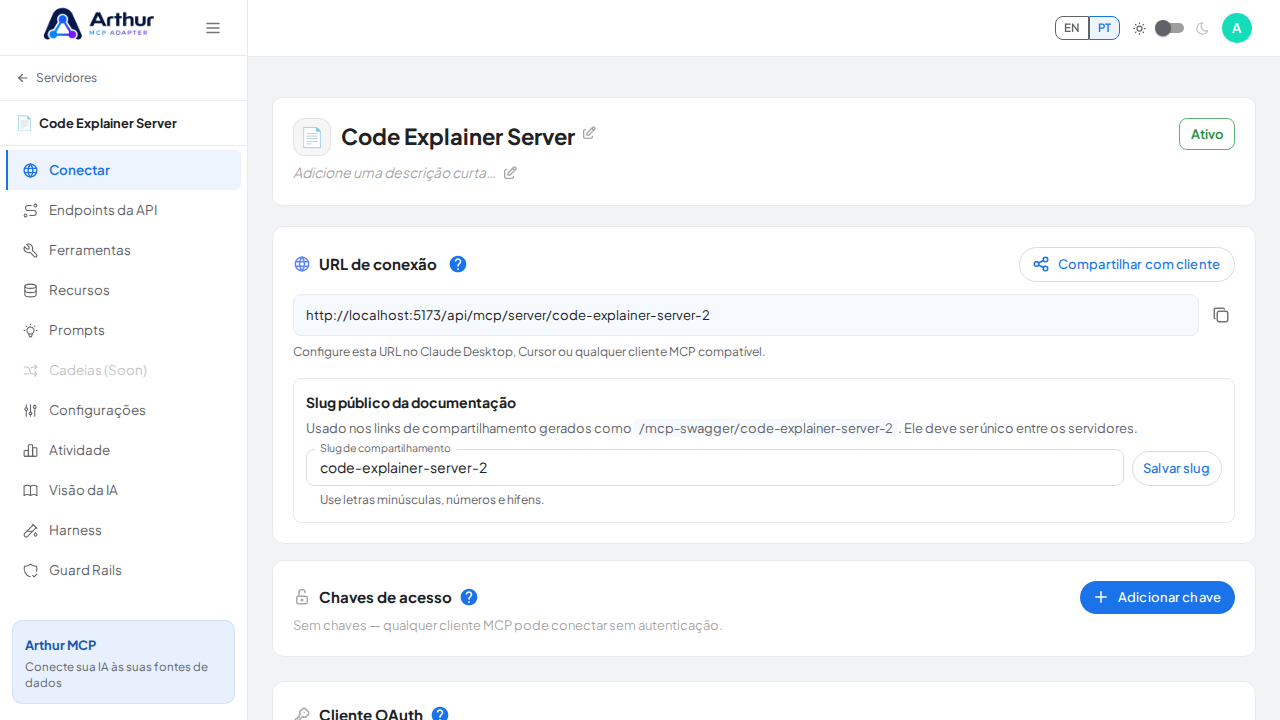Screen dimensions: 1280x720
Task: Switch language to PT
Action: pyautogui.click(x=1104, y=28)
